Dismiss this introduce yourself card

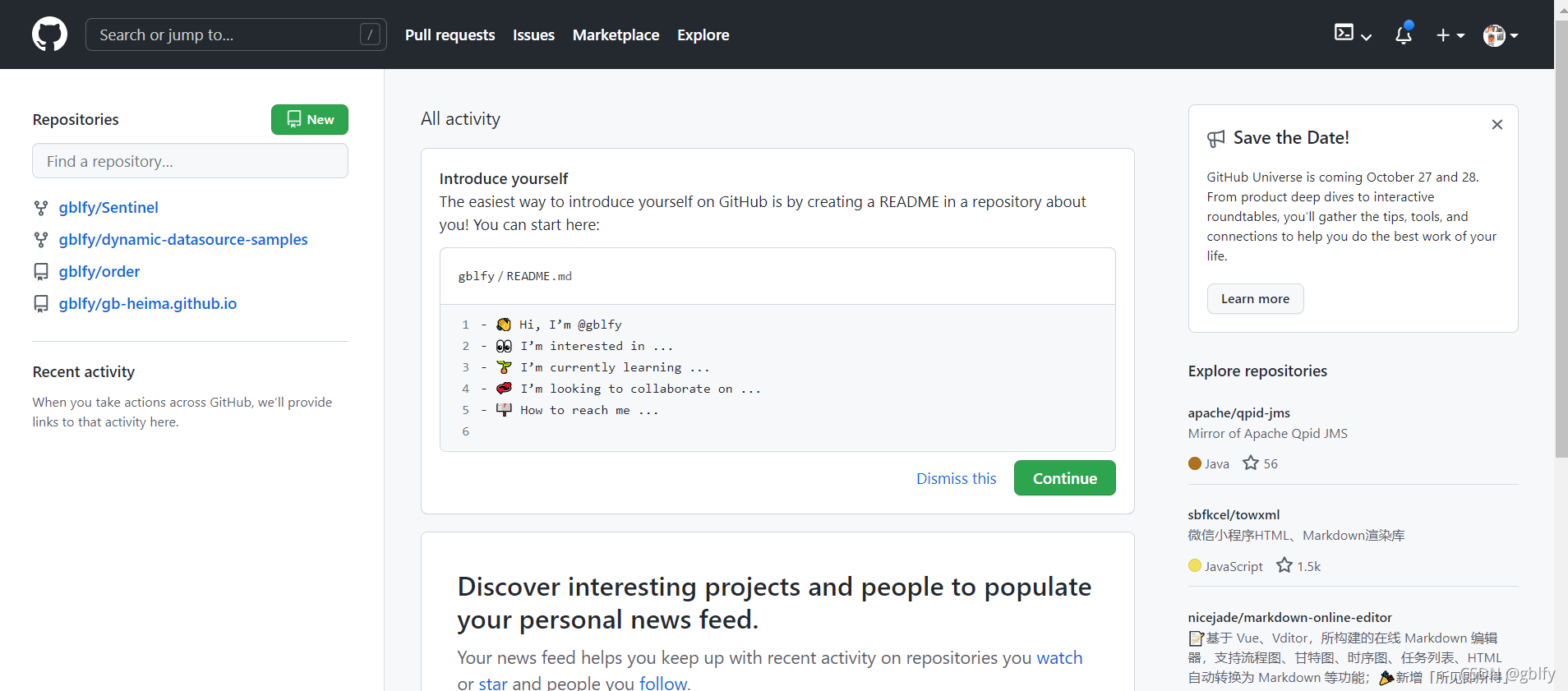pos(956,478)
